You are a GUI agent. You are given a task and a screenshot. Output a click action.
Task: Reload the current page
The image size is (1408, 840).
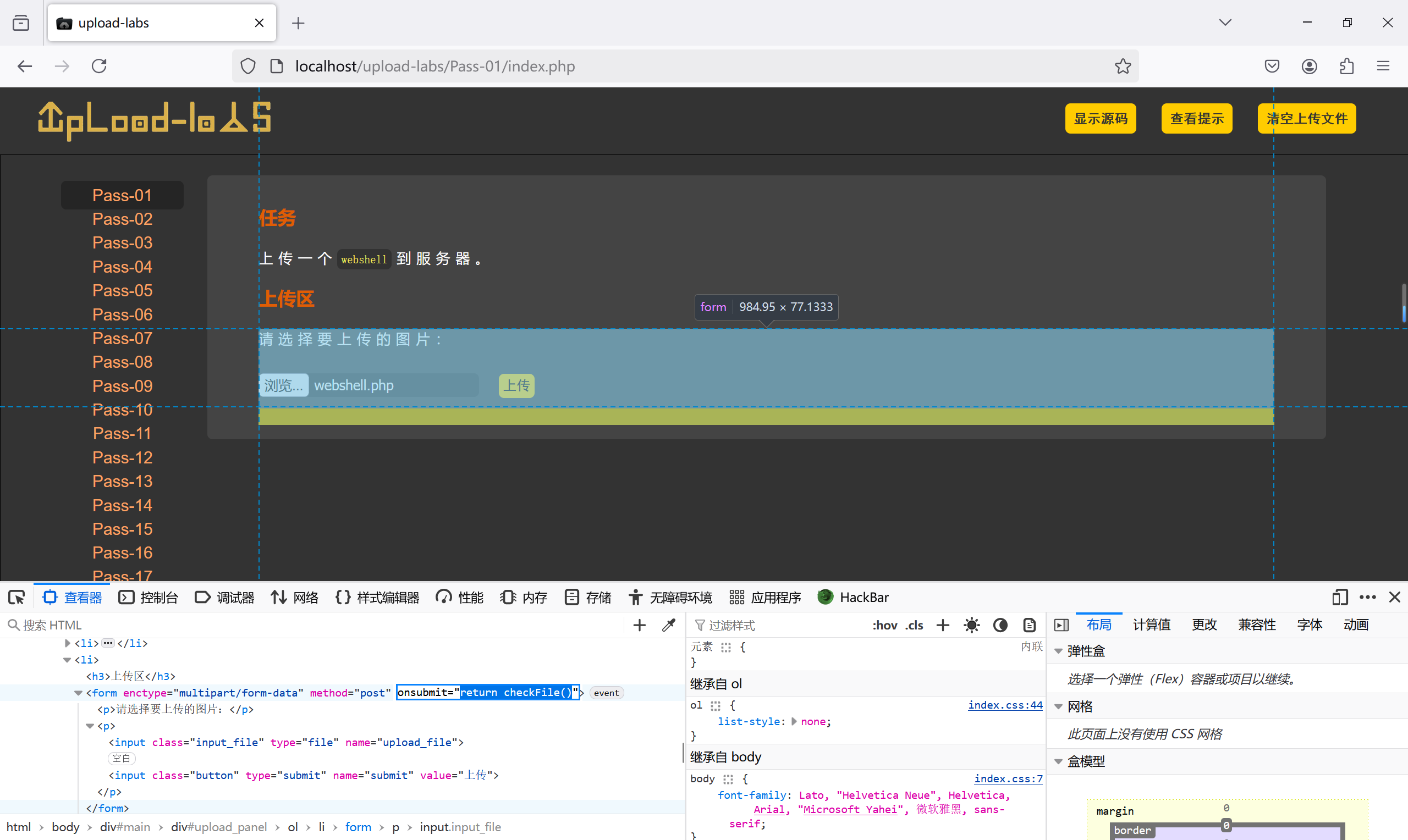pyautogui.click(x=99, y=66)
